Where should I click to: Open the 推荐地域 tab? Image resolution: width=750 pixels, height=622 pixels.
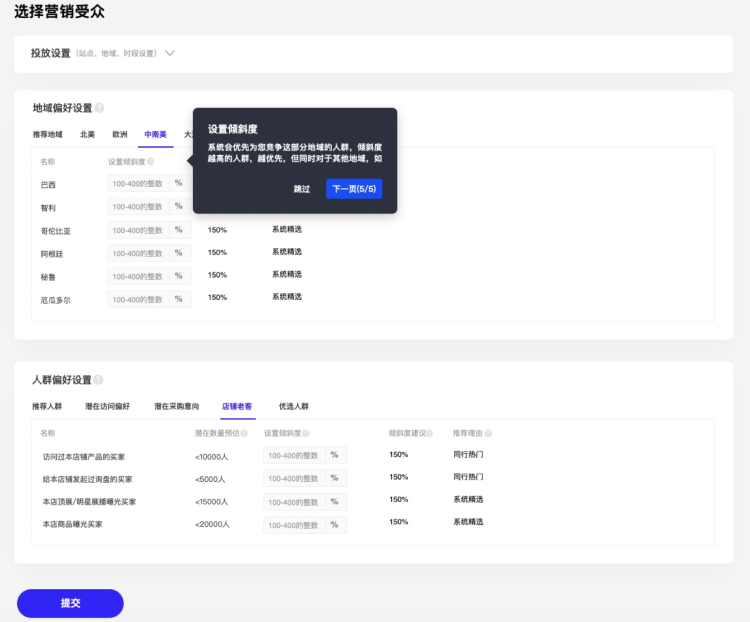47,134
